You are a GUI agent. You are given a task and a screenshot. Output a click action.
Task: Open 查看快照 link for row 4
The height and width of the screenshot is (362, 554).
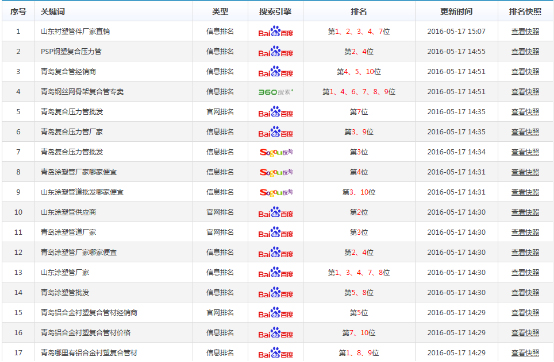525,92
